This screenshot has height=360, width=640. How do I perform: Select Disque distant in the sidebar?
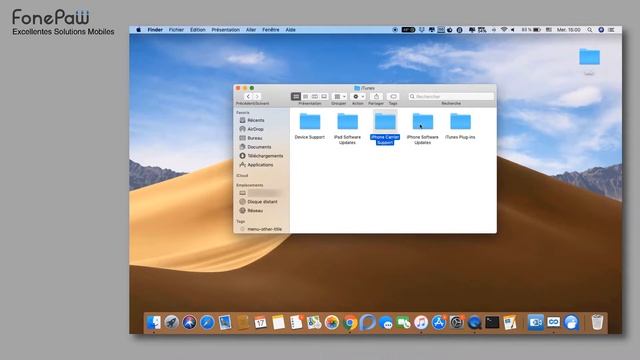pos(261,202)
